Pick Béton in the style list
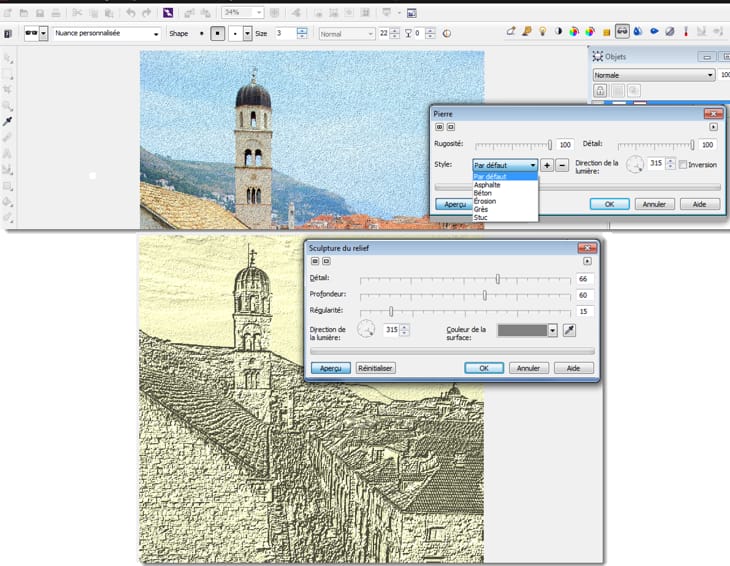Screen dimensions: 730x566 [x=484, y=193]
